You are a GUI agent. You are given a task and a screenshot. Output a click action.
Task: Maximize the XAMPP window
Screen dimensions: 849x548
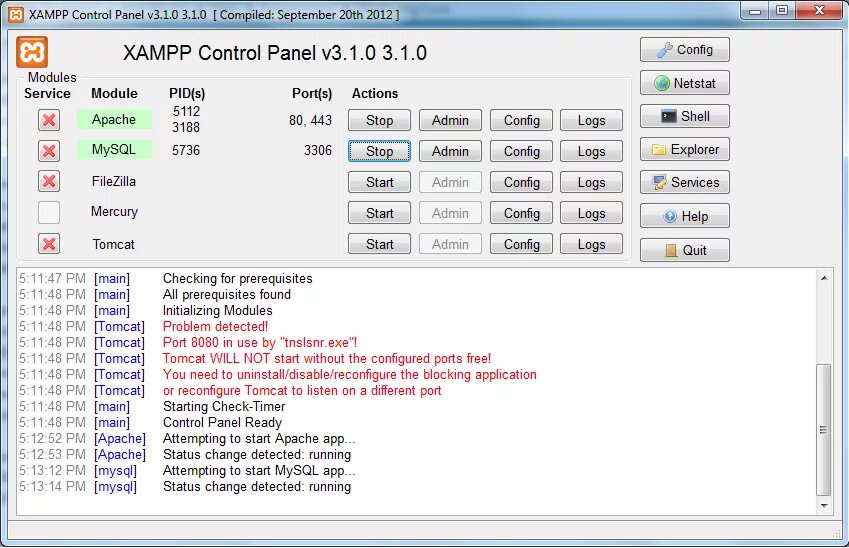pyautogui.click(x=782, y=11)
